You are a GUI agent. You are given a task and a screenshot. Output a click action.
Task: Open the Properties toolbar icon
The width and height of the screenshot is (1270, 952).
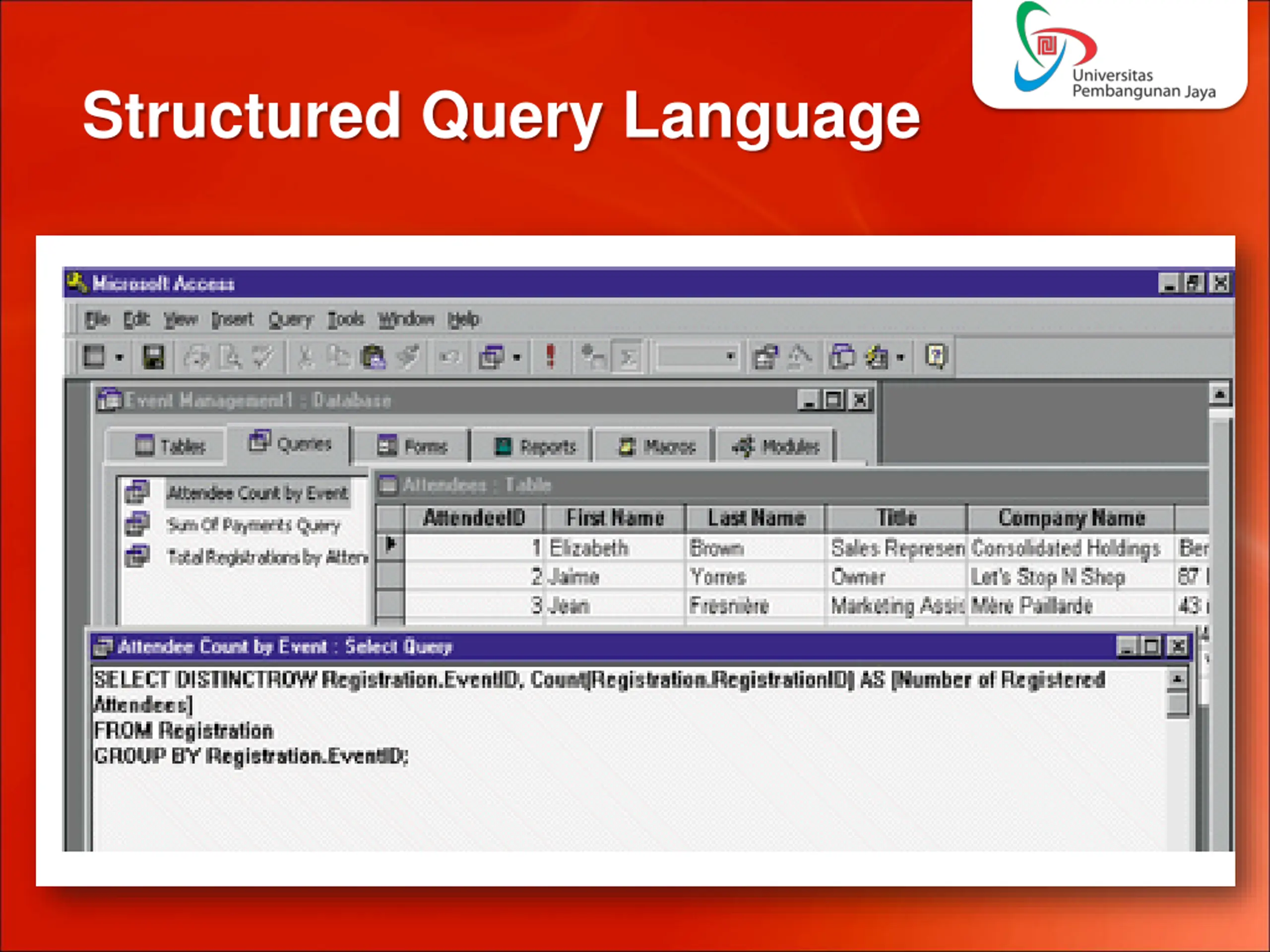(765, 357)
